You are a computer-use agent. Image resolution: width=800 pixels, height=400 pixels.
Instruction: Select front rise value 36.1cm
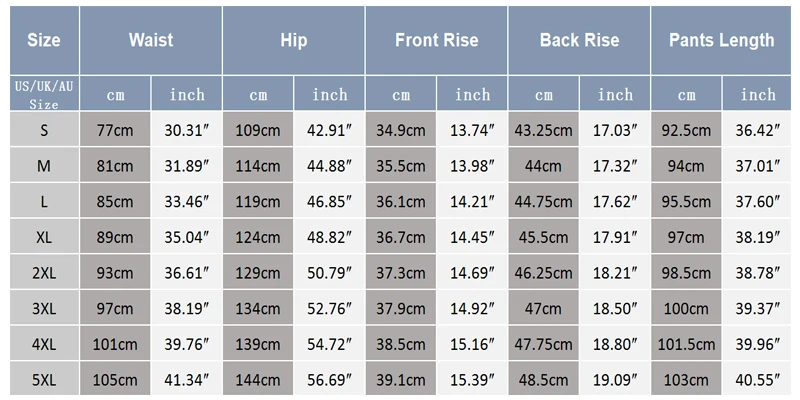tap(401, 201)
